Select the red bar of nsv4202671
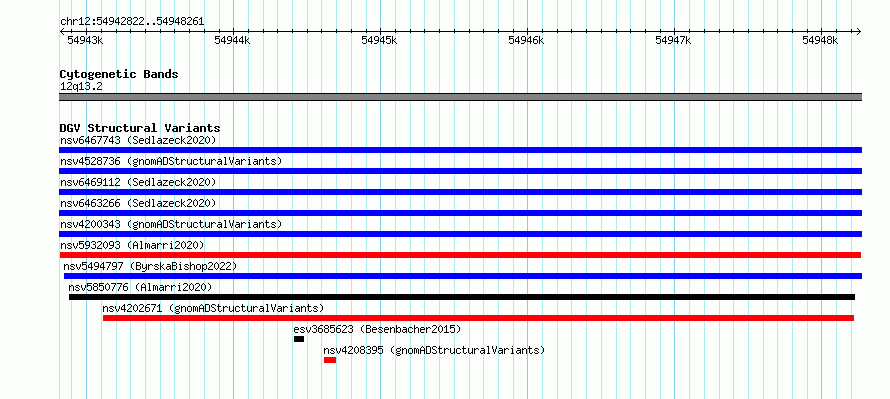Screen dimensions: 890x399 pos(478,318)
